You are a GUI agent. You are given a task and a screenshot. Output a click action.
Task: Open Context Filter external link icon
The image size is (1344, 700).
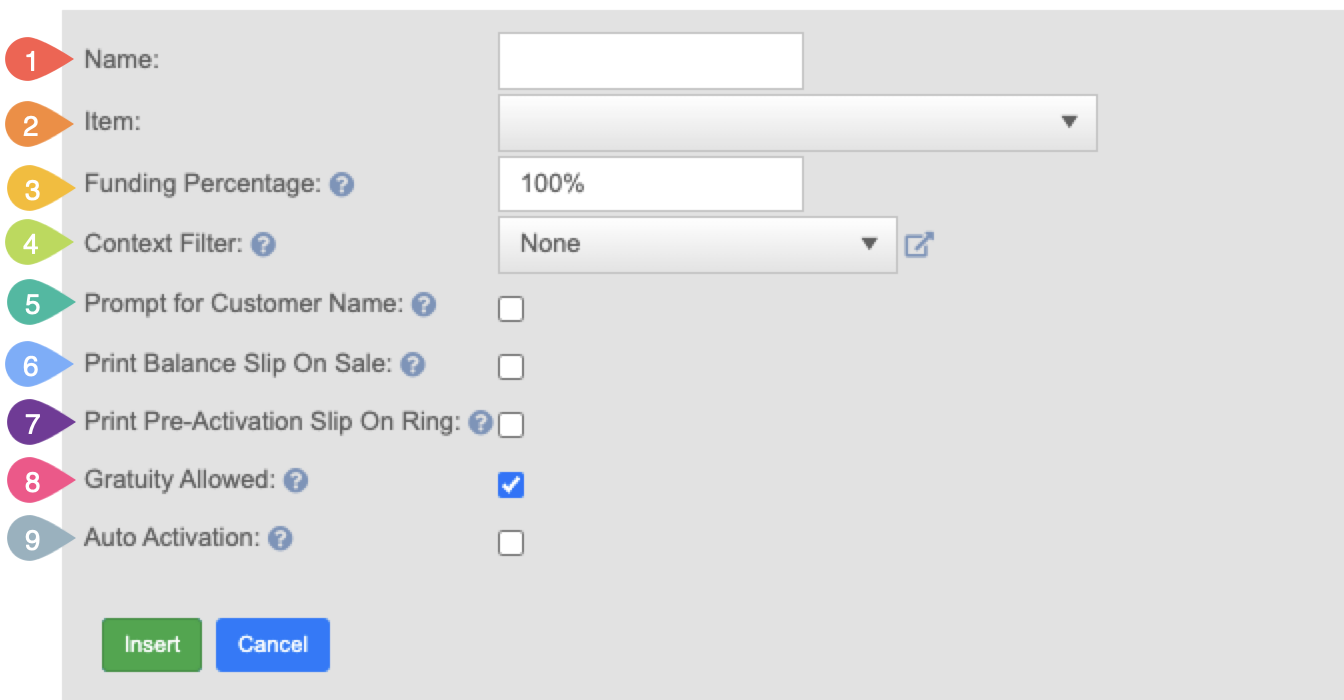(919, 244)
